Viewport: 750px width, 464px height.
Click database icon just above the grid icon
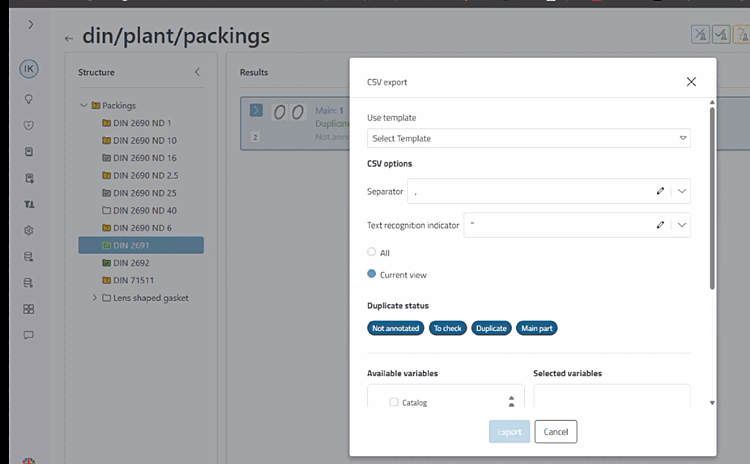[x=29, y=283]
